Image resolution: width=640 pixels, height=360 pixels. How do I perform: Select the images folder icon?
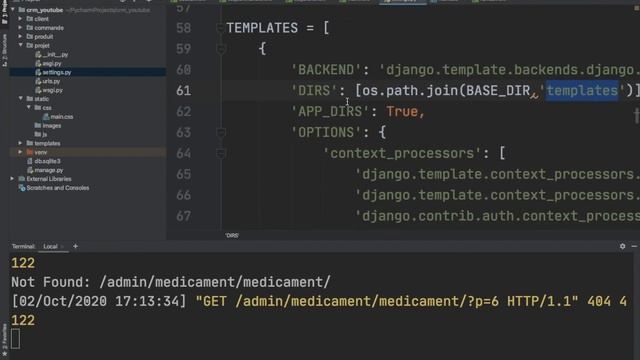pyautogui.click(x=38, y=126)
